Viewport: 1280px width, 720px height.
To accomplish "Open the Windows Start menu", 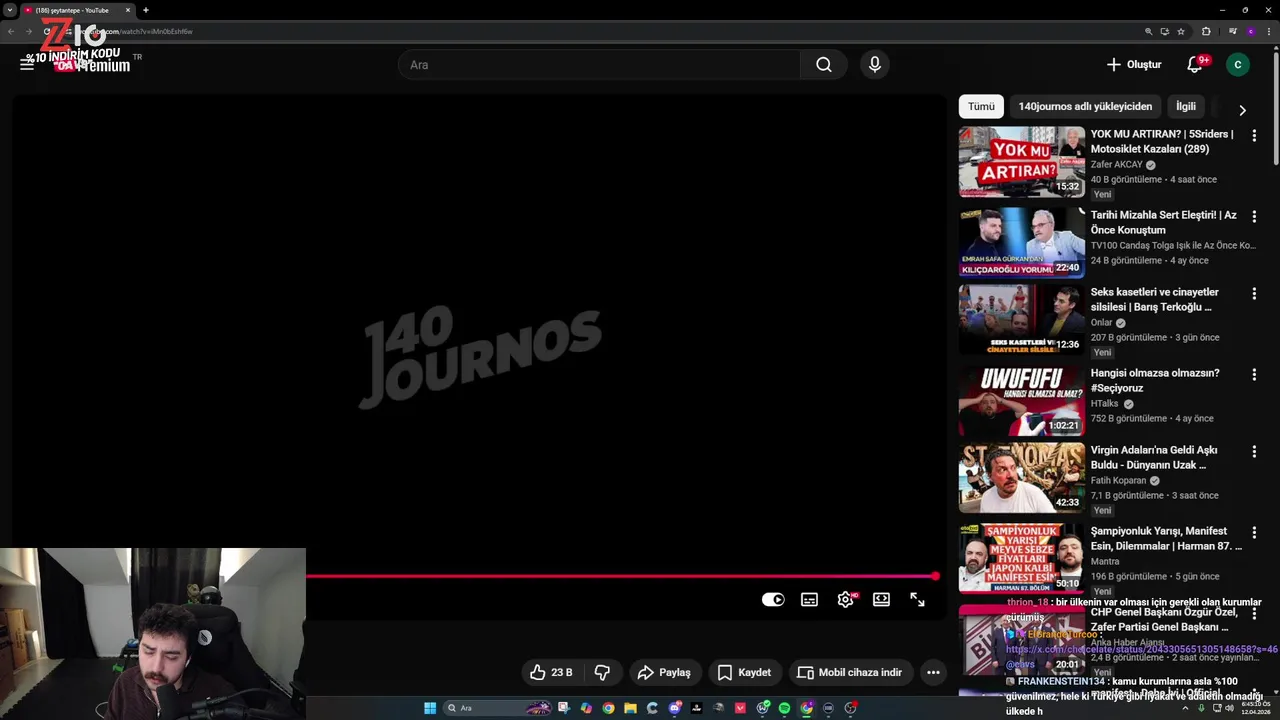I will pyautogui.click(x=430, y=708).
